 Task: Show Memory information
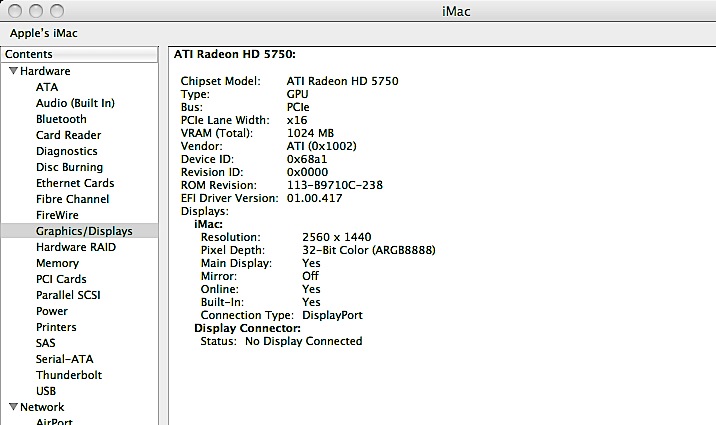(58, 263)
